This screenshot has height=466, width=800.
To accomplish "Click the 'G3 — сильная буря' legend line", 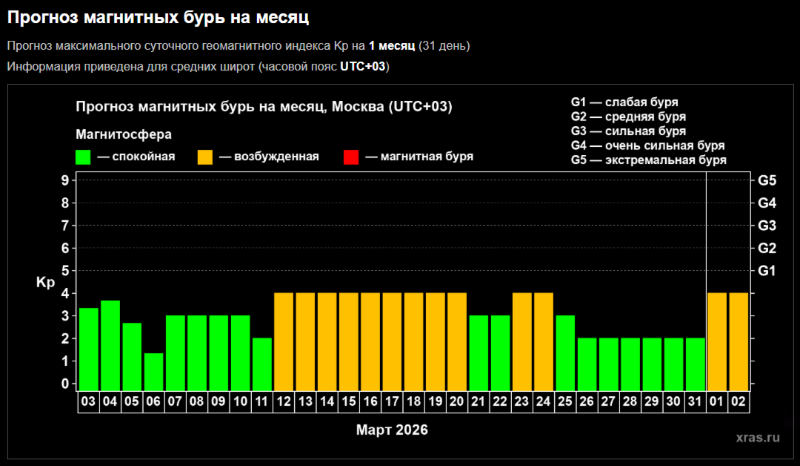I will coord(628,131).
